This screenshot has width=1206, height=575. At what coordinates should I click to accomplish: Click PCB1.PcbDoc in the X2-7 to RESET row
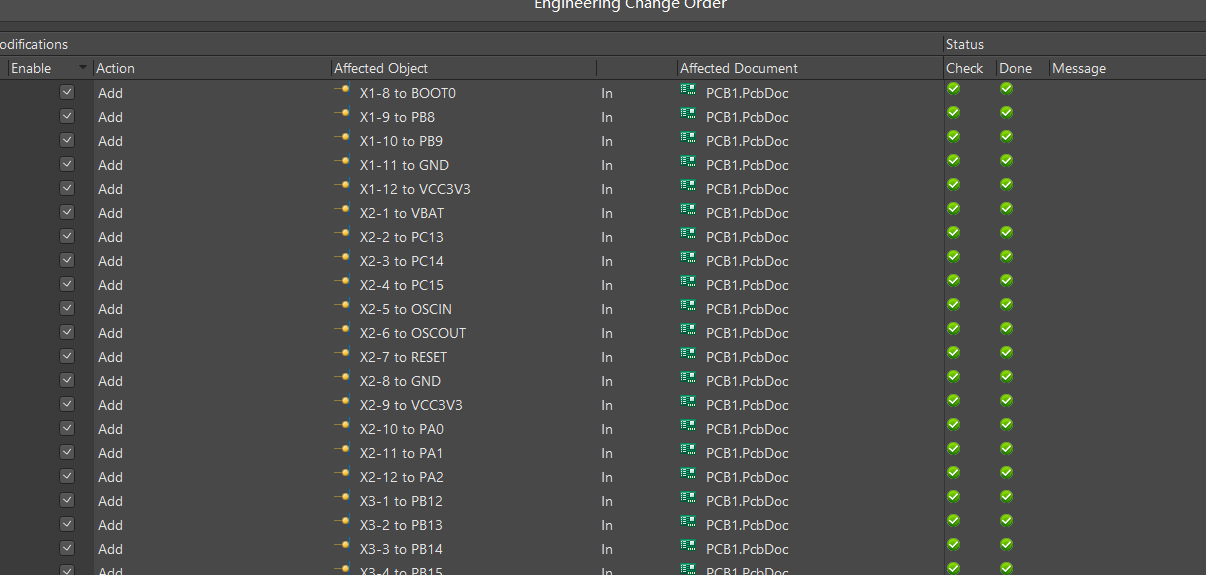[747, 357]
